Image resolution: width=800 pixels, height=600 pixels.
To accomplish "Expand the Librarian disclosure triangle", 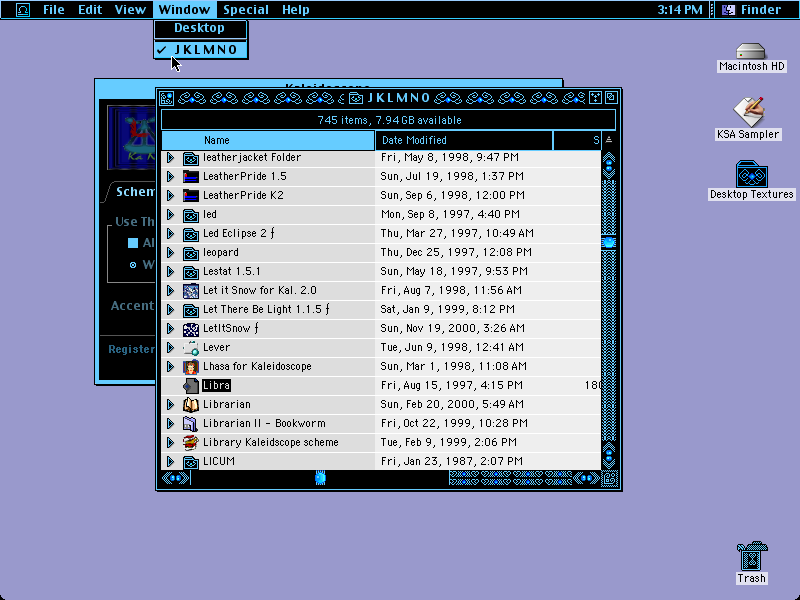I will tap(170, 405).
